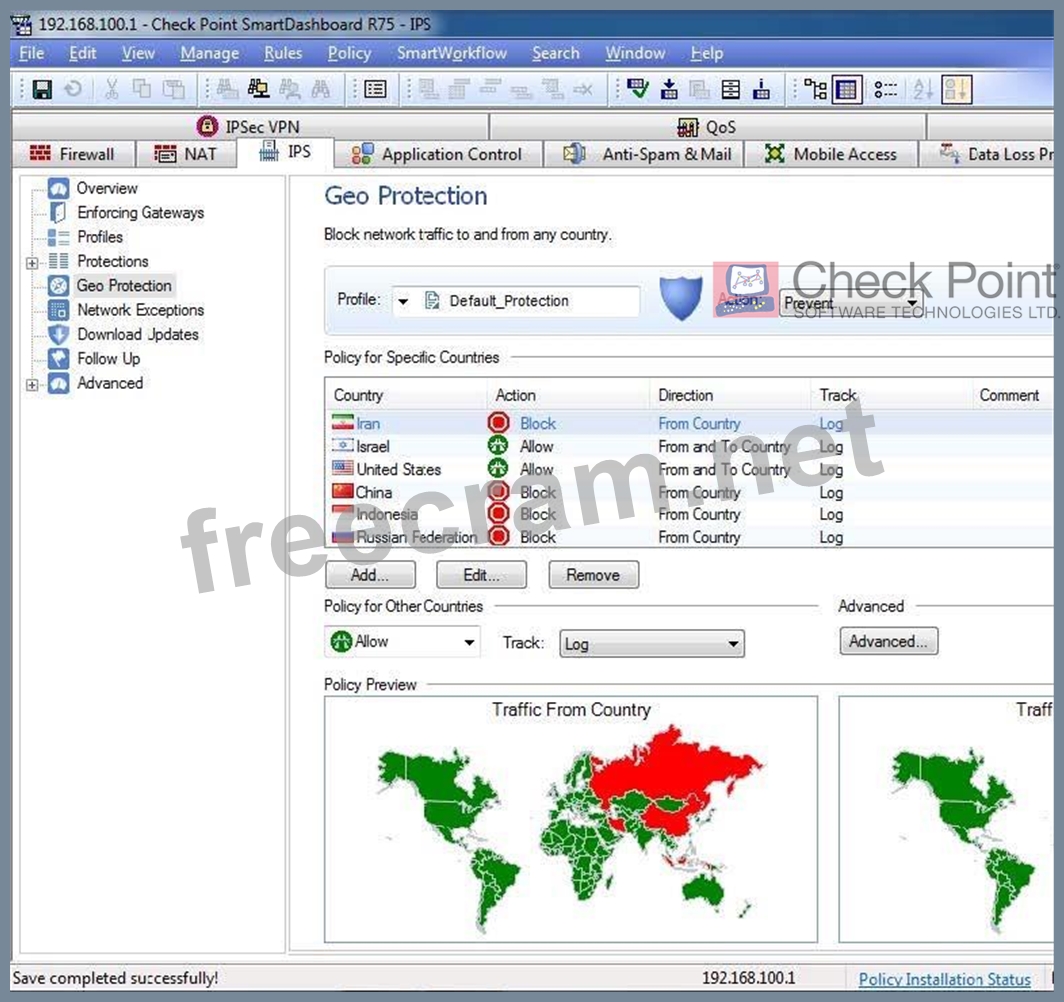This screenshot has height=1002, width=1064.
Task: Click the Save floppy disk toolbar icon
Action: pyautogui.click(x=42, y=89)
